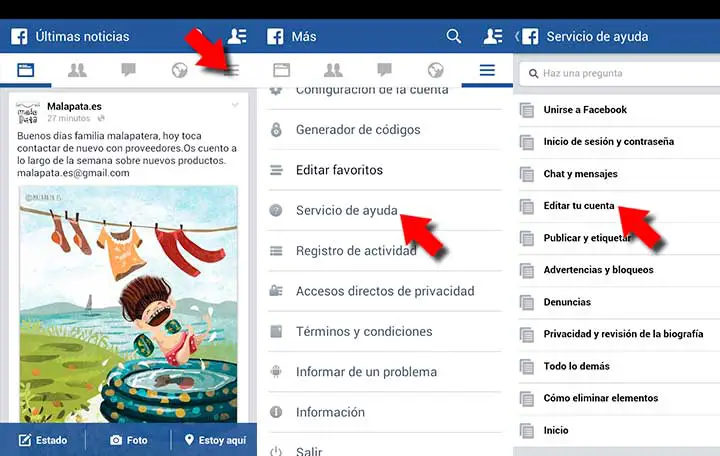The image size is (720, 456).
Task: Select news feed tab in Últimas noticias panel
Action: [x=26, y=70]
